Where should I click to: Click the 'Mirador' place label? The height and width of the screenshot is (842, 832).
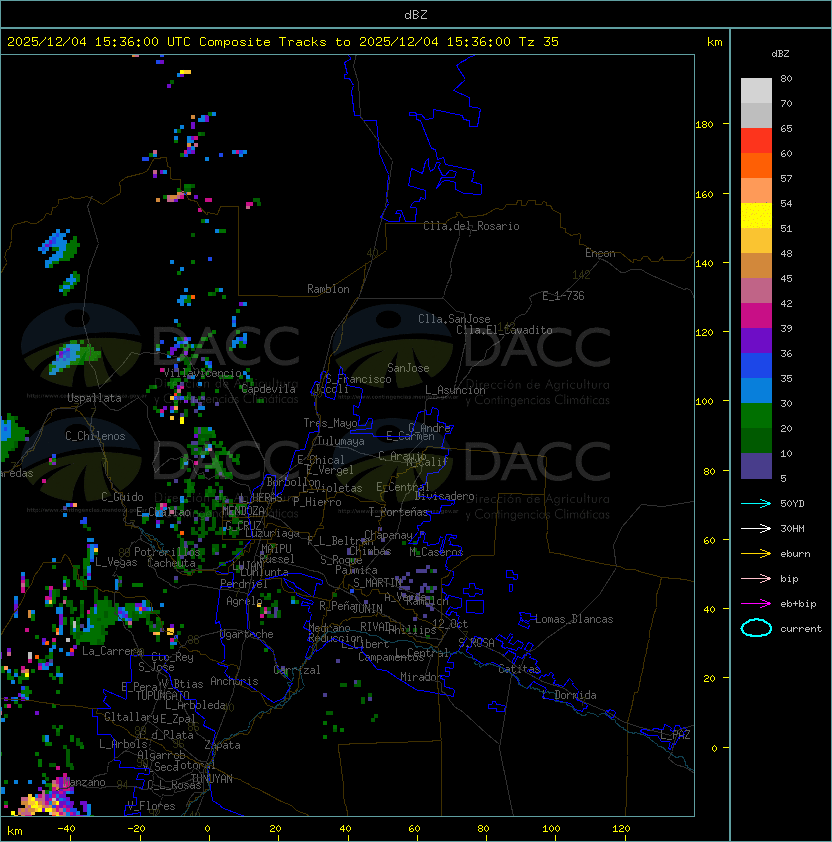click(422, 677)
